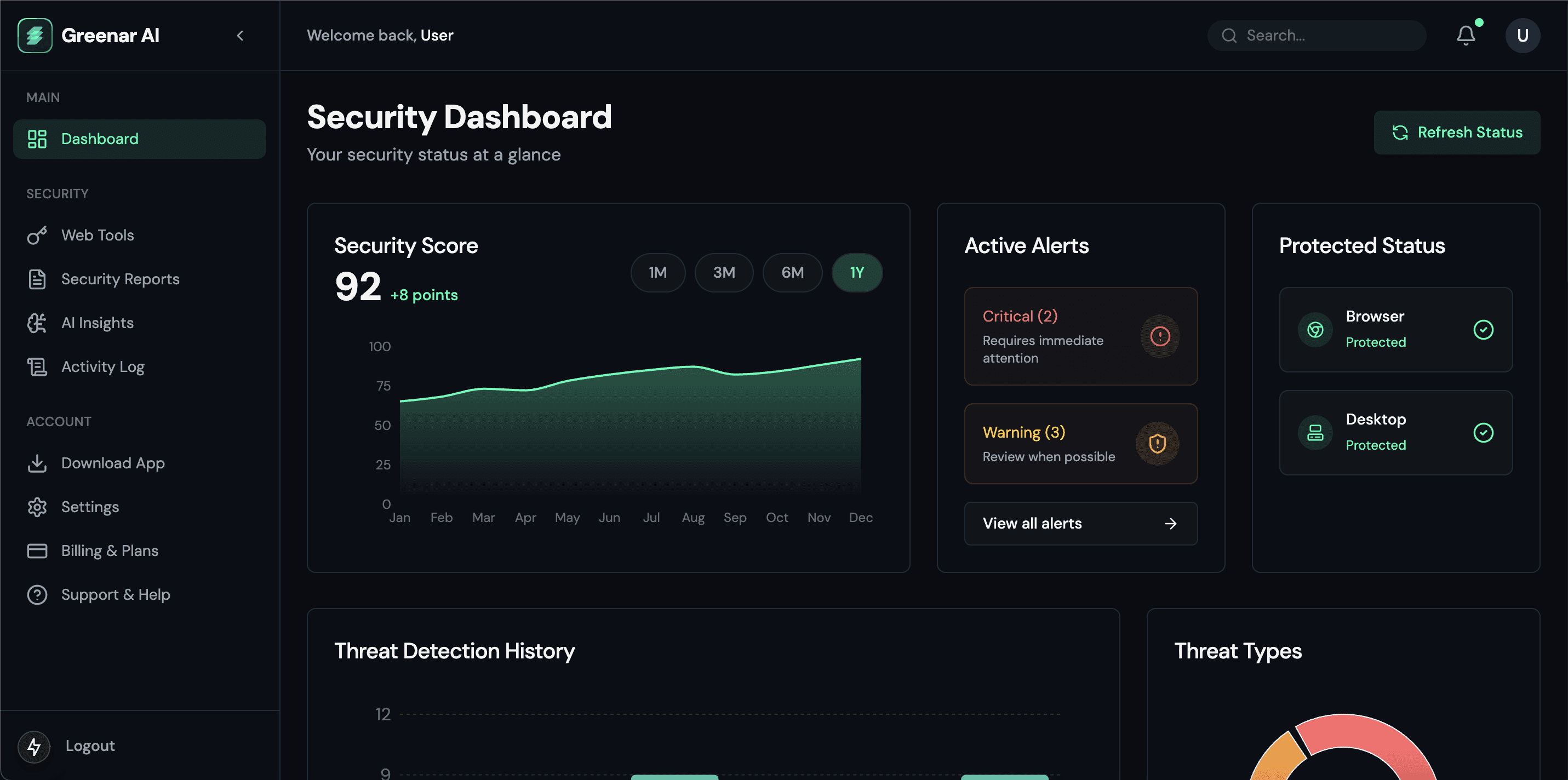
Task: Click the Logout lightning bolt icon
Action: pos(34,747)
